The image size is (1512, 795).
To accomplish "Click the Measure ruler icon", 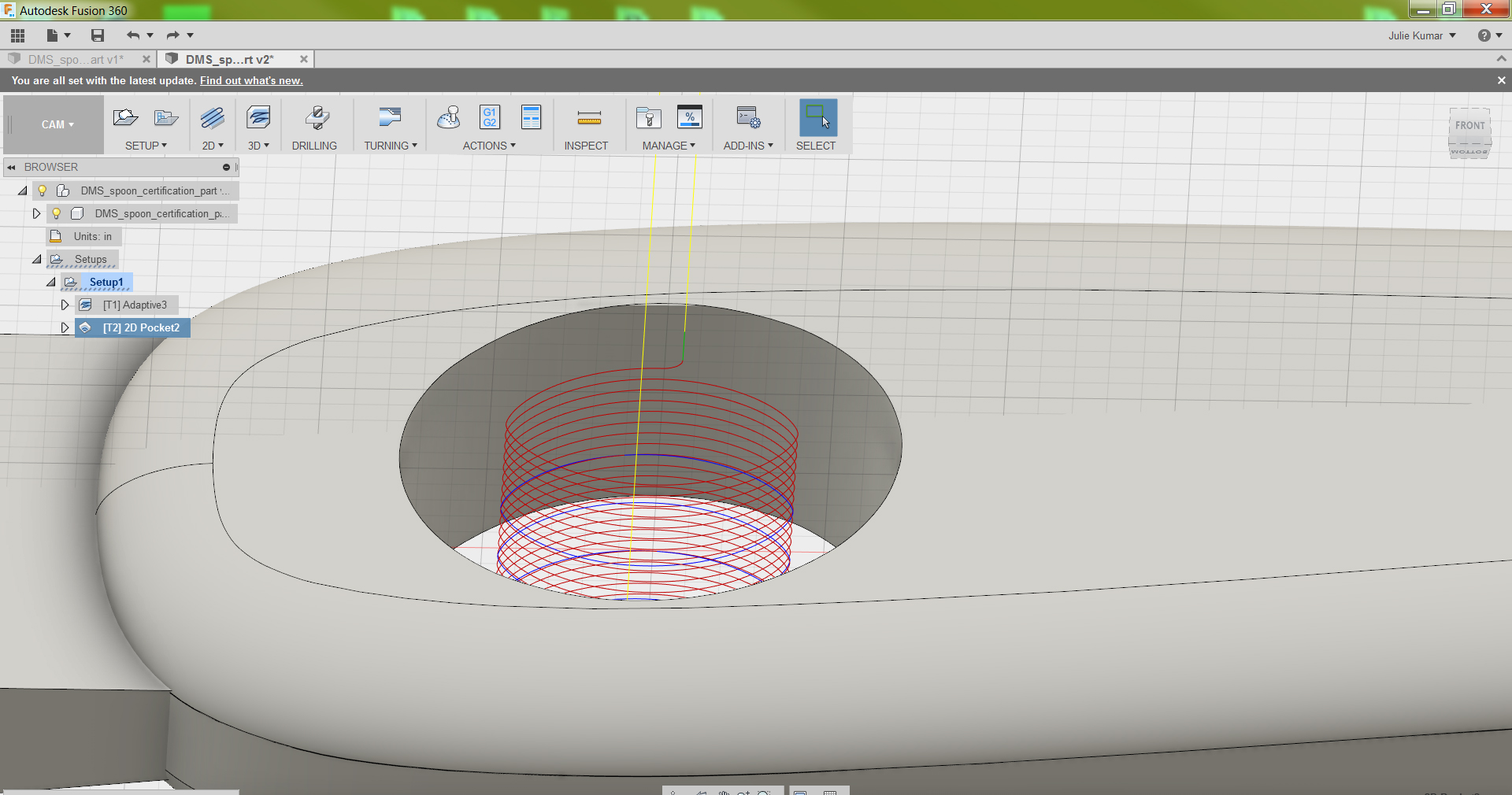I will click(589, 118).
